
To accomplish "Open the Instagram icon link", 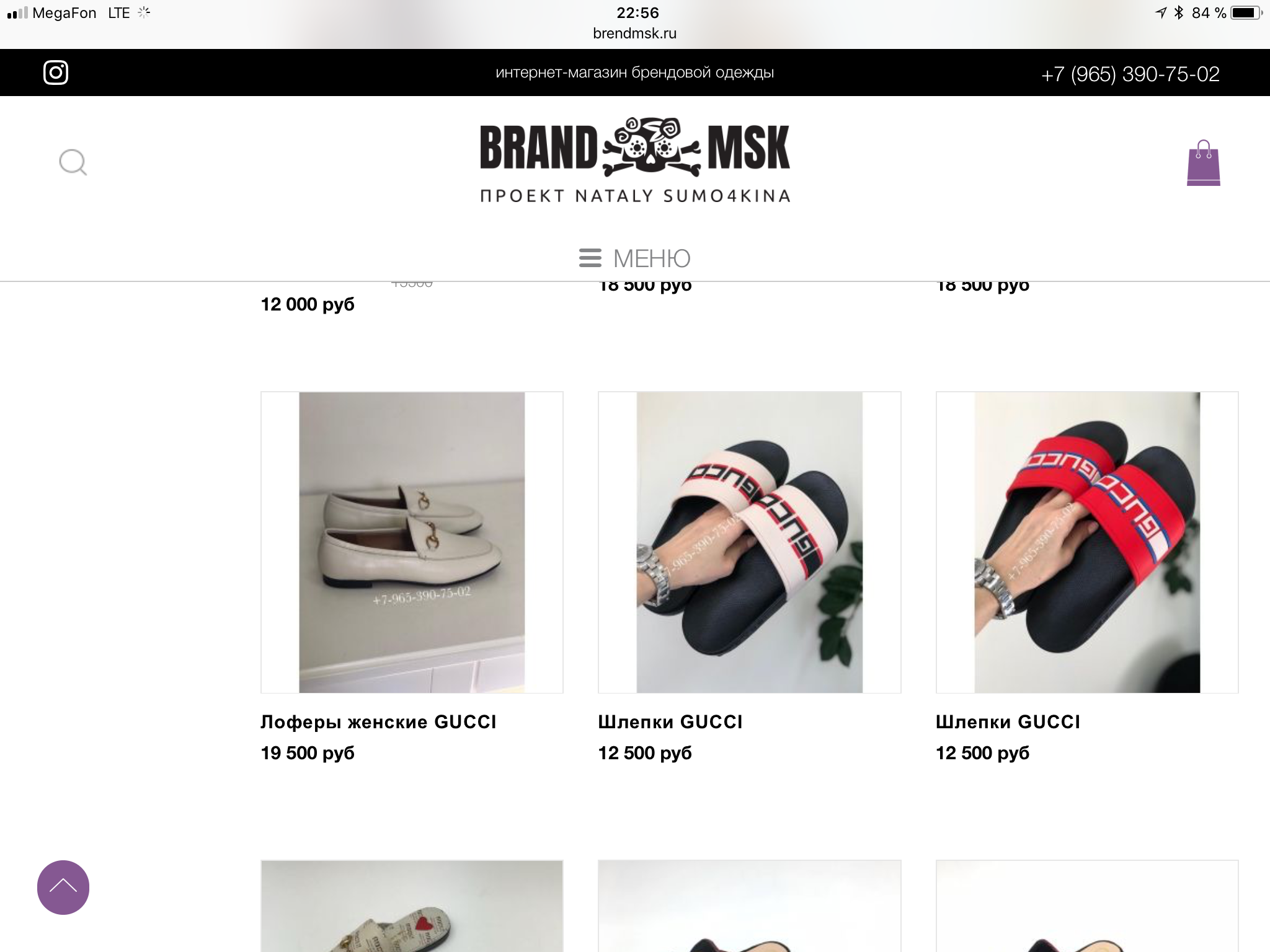I will tap(56, 73).
